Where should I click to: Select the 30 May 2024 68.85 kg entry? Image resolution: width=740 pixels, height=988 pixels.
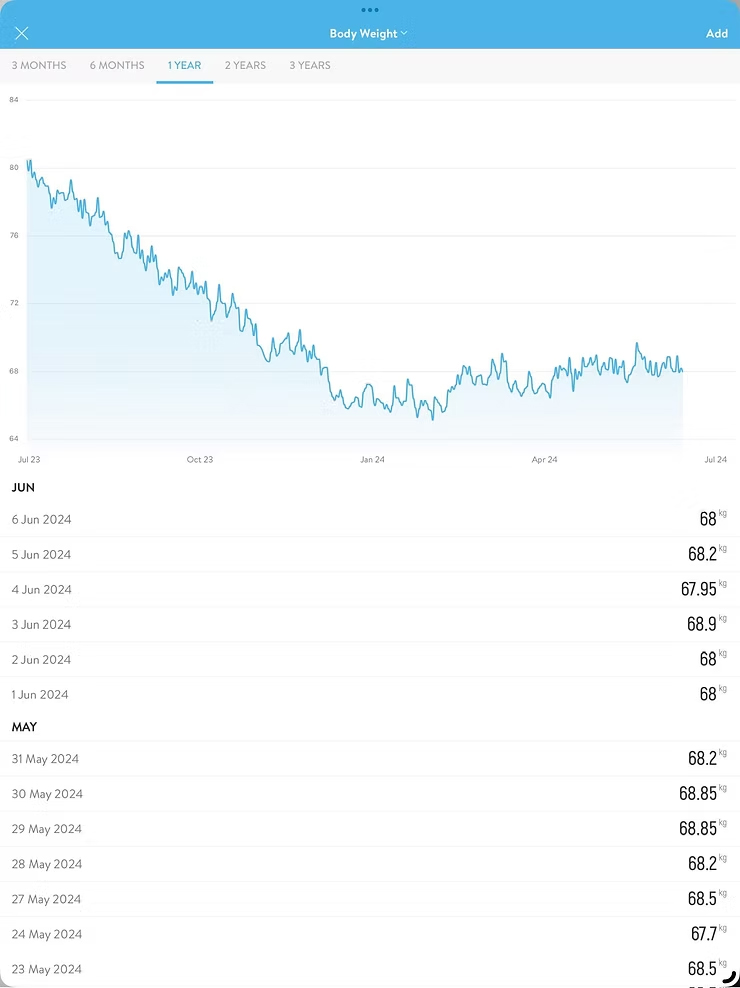tap(370, 794)
